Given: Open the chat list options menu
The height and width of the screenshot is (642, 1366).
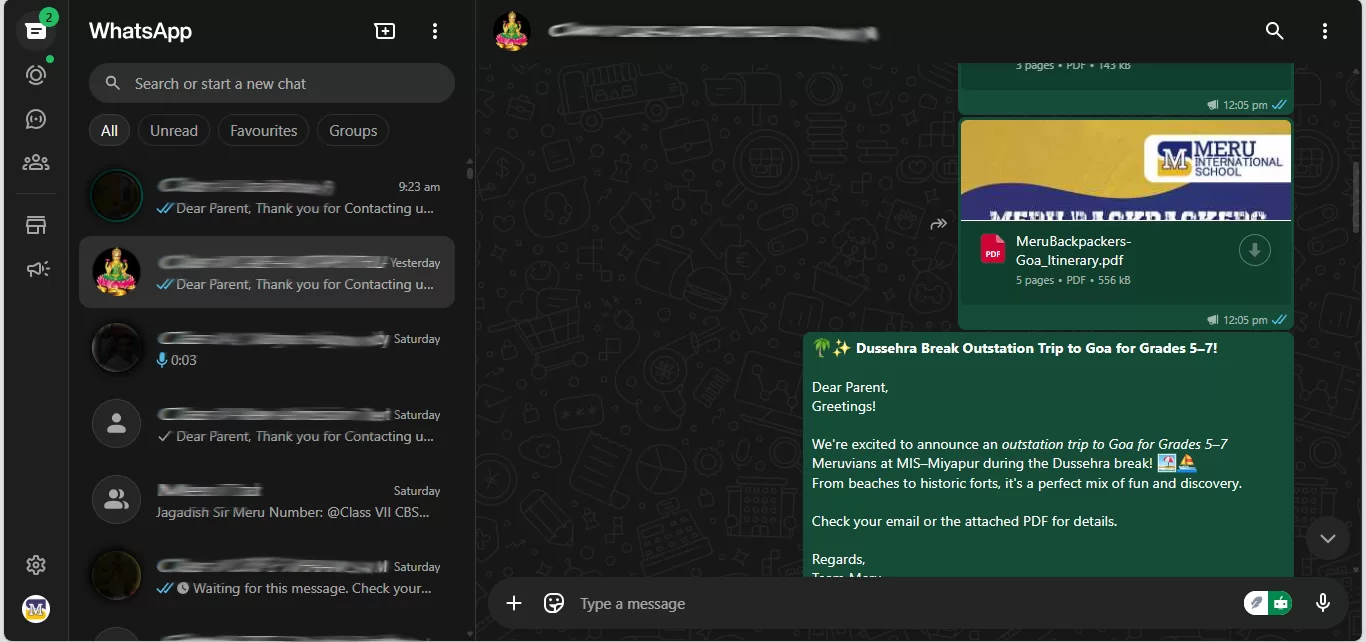Looking at the screenshot, I should pos(434,31).
